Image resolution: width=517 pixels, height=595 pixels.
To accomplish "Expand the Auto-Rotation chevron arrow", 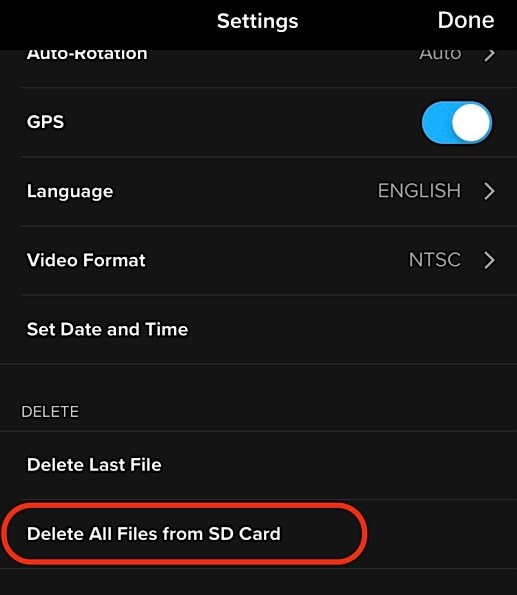I will tap(489, 55).
